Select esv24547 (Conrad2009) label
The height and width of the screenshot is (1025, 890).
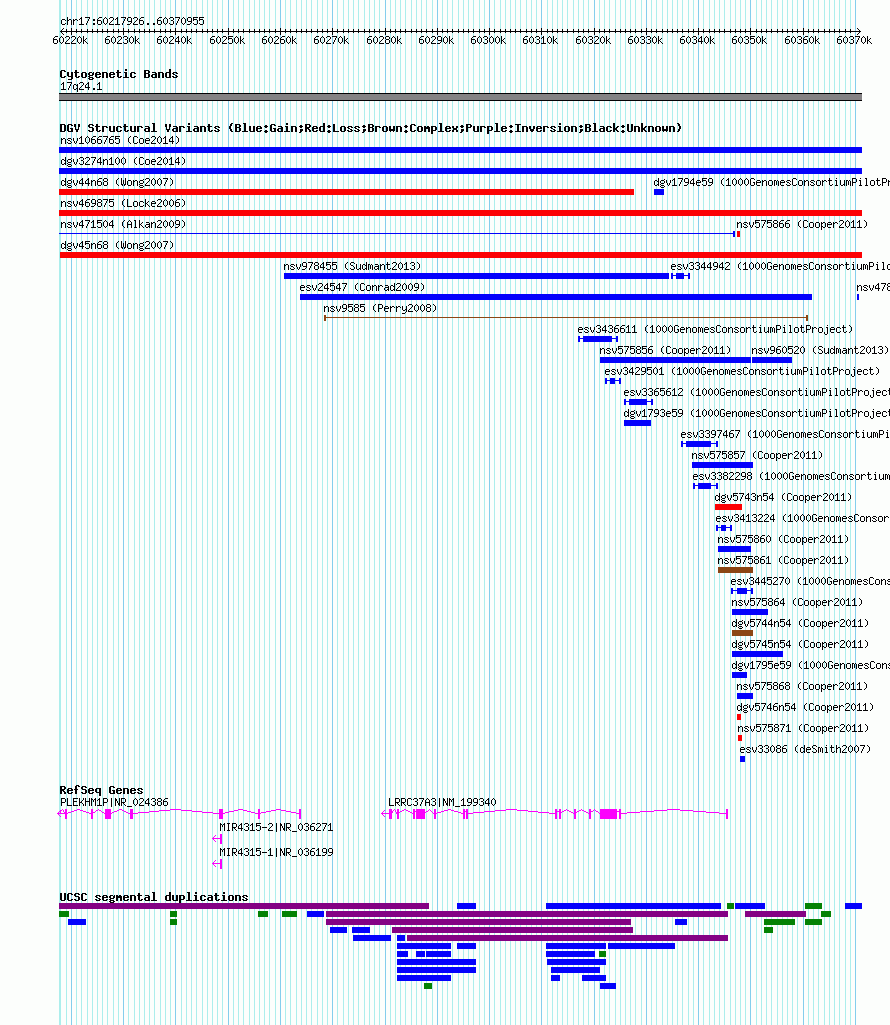(x=362, y=287)
